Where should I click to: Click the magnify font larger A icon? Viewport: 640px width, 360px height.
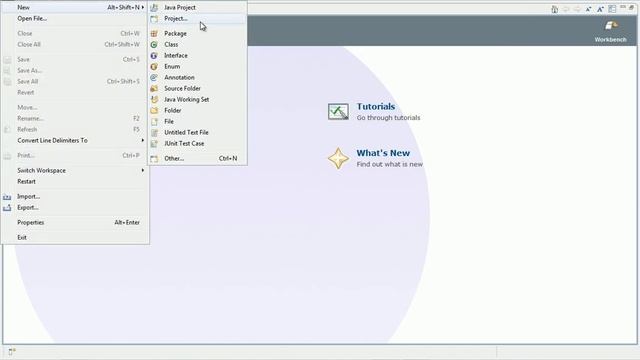point(600,9)
